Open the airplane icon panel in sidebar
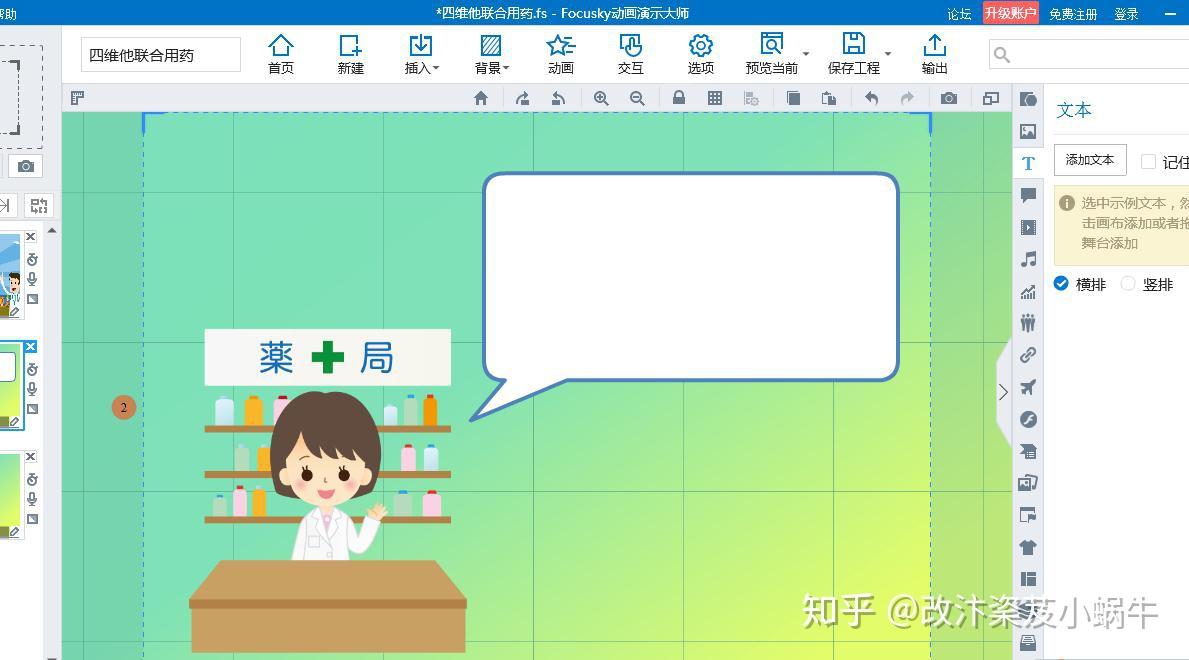This screenshot has height=660, width=1189. pyautogui.click(x=1028, y=388)
